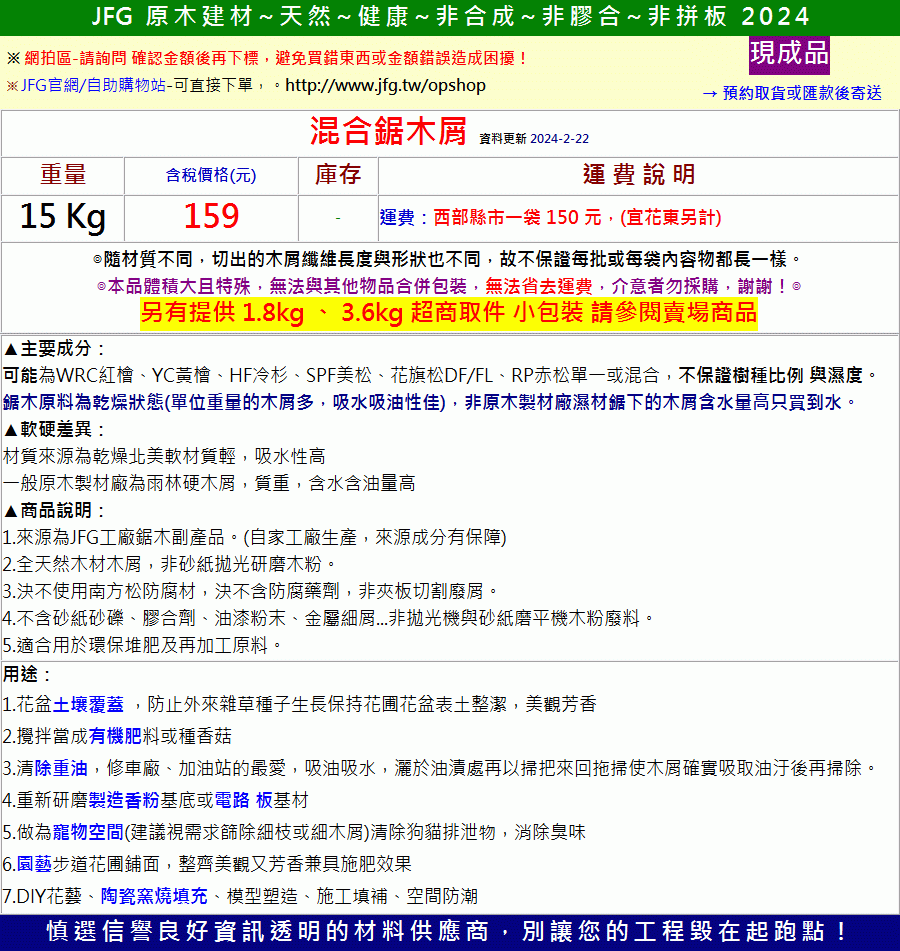This screenshot has width=900, height=951.
Task: Click the purple 本品體積大且特殊 notice line
Action: (x=449, y=286)
